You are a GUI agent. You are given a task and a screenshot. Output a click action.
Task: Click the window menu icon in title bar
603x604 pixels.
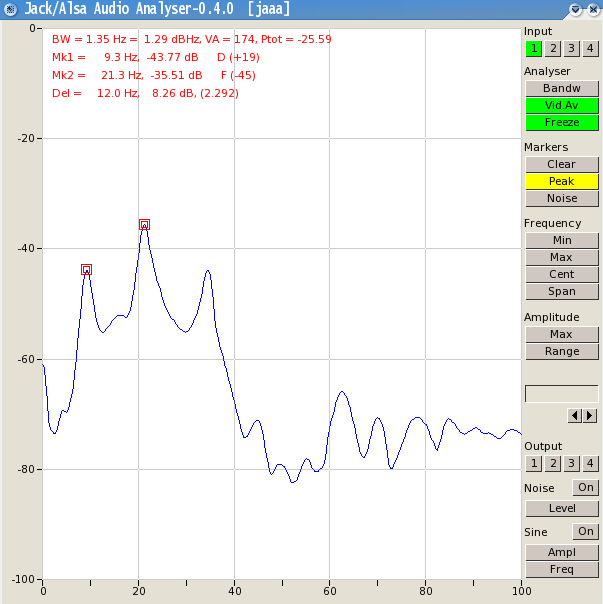10,9
